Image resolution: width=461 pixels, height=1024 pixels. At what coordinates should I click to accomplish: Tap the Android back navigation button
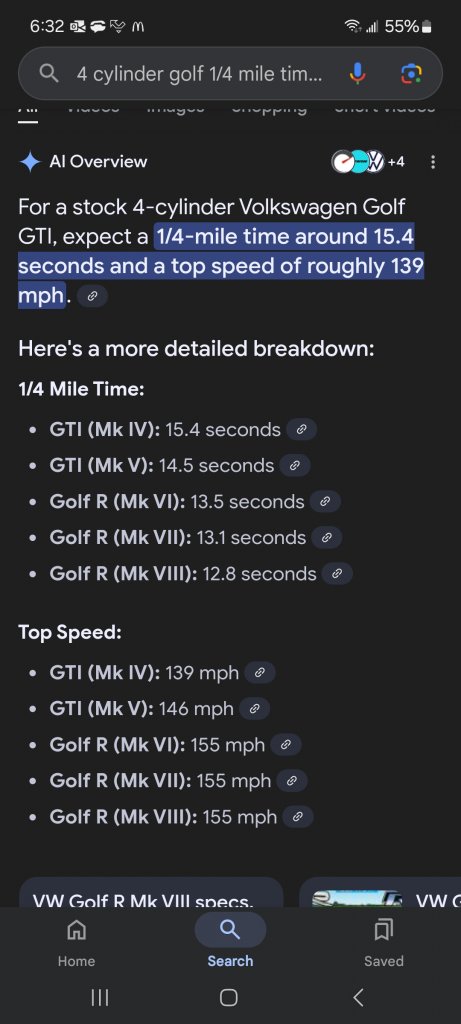[358, 997]
